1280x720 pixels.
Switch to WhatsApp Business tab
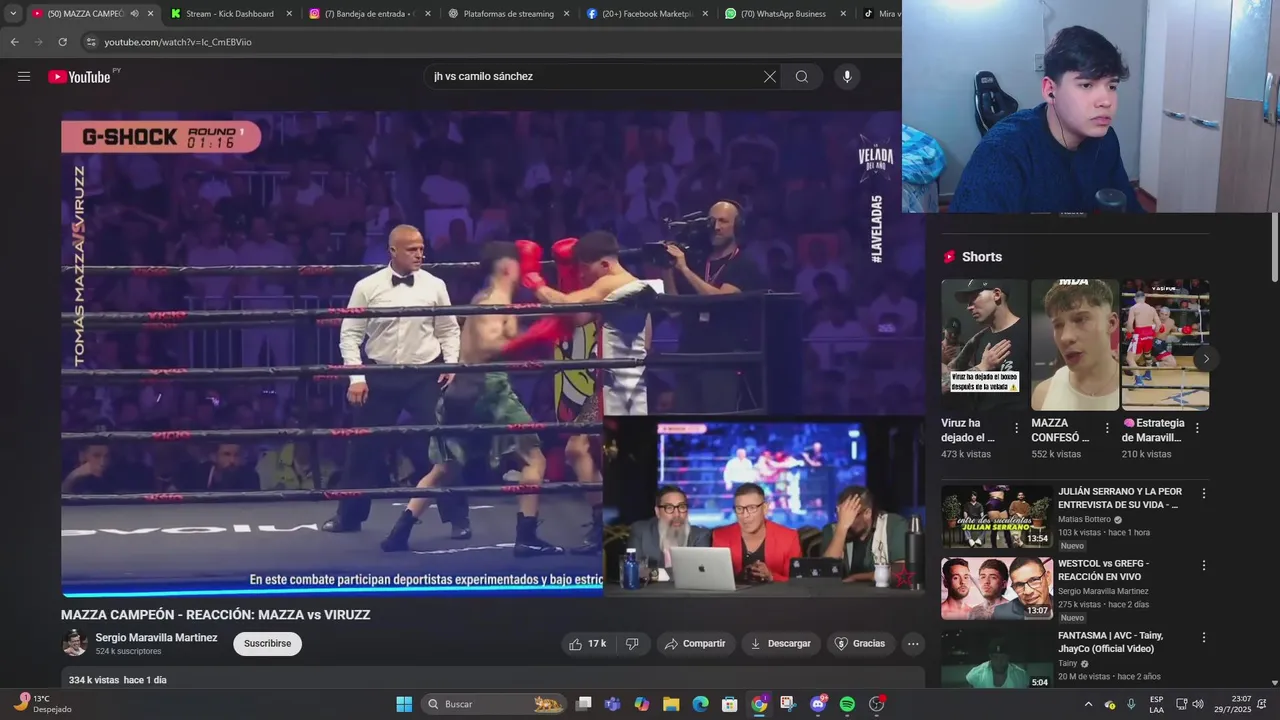[x=785, y=14]
